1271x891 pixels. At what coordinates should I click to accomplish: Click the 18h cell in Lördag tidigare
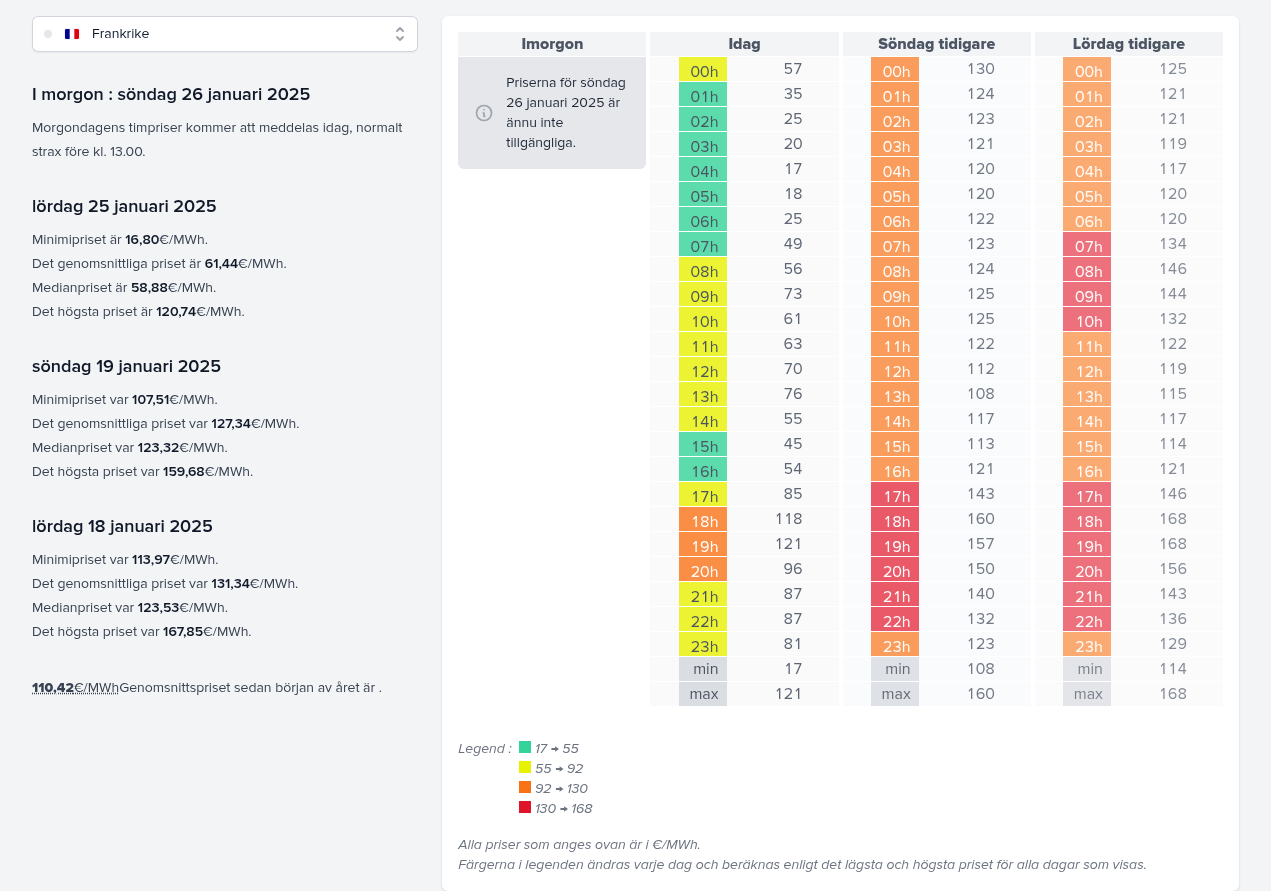1087,520
